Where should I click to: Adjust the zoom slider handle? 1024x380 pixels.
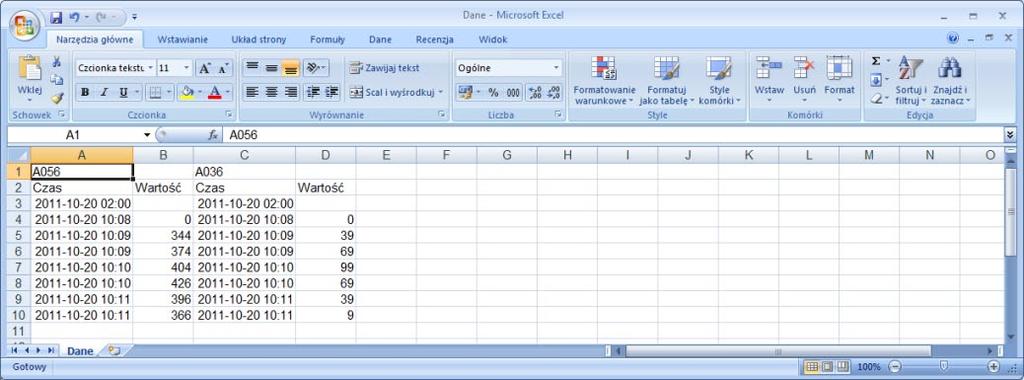click(x=943, y=367)
